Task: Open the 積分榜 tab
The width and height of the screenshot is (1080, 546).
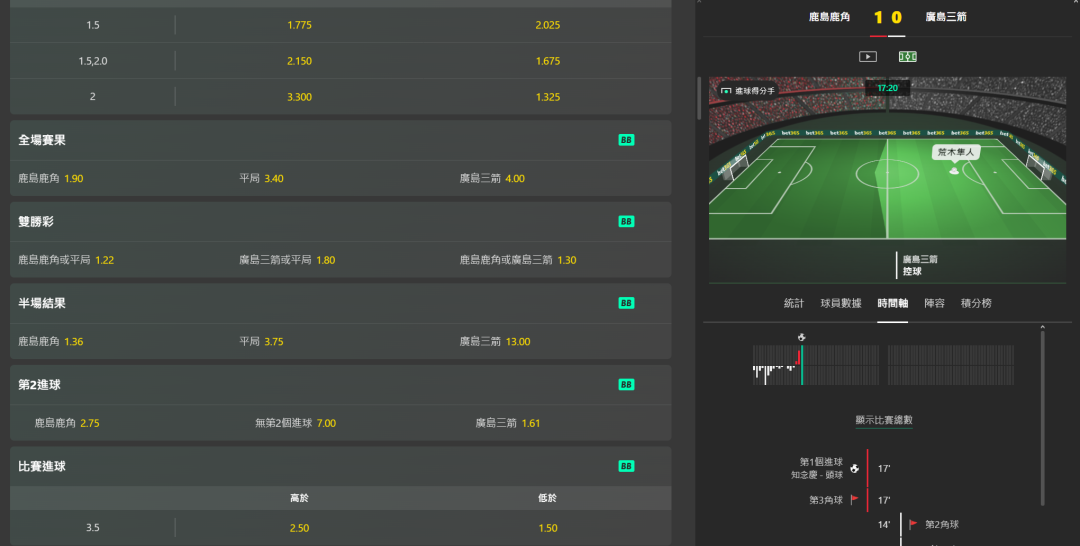Action: 976,303
